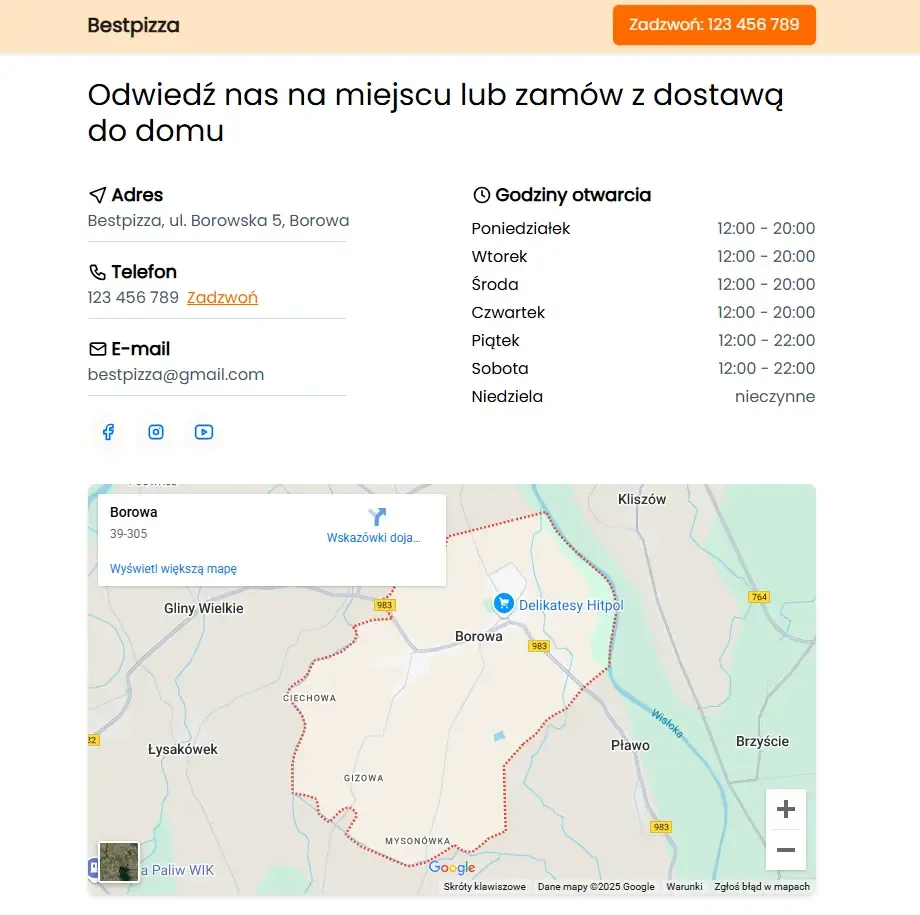Click the phone icon beside Telefon
Viewport: 920px width, 915px height.
click(x=96, y=272)
